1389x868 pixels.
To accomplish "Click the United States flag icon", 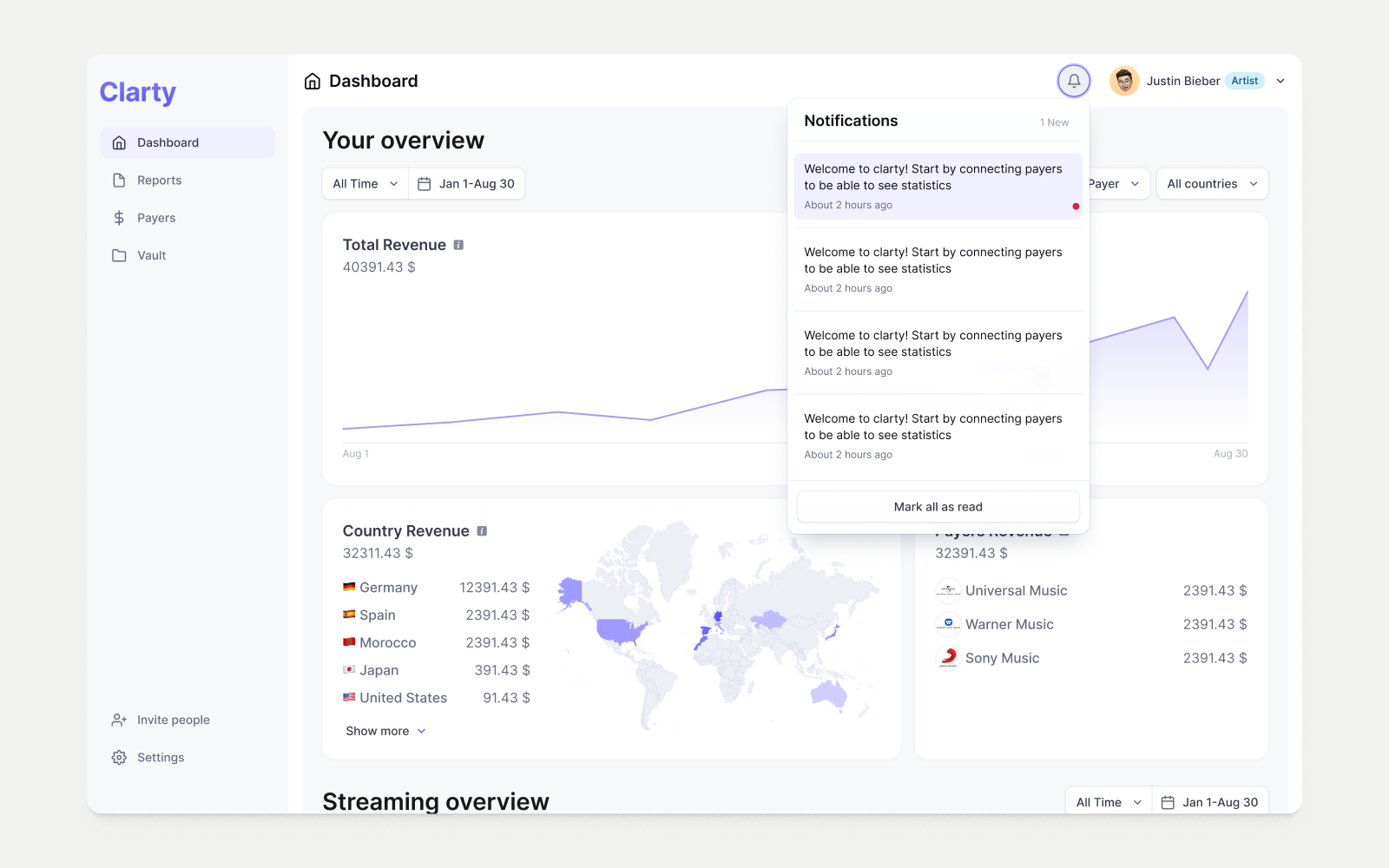I will point(349,697).
